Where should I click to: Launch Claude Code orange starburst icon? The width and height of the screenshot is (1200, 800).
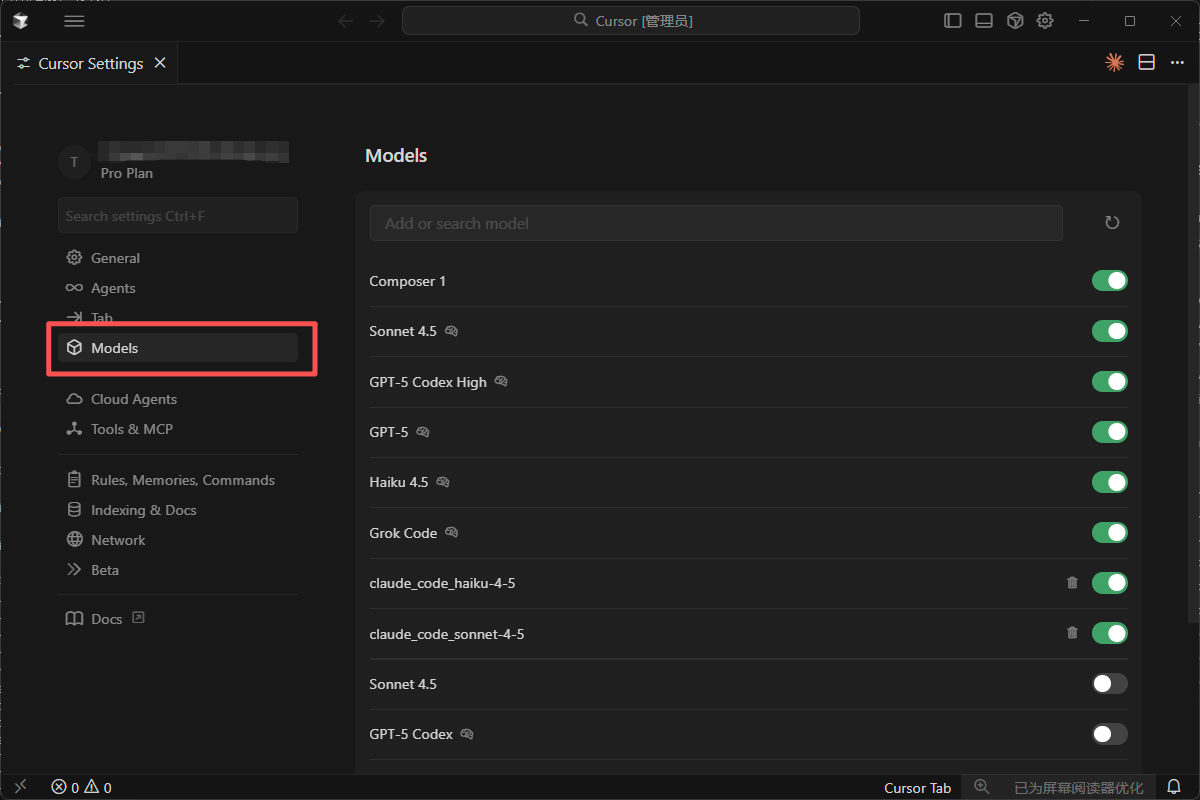coord(1114,63)
